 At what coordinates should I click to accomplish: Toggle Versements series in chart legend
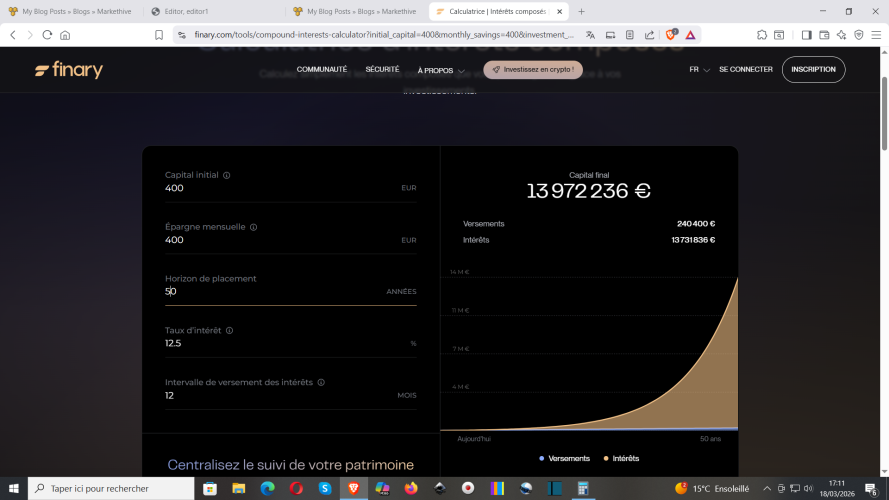565,458
